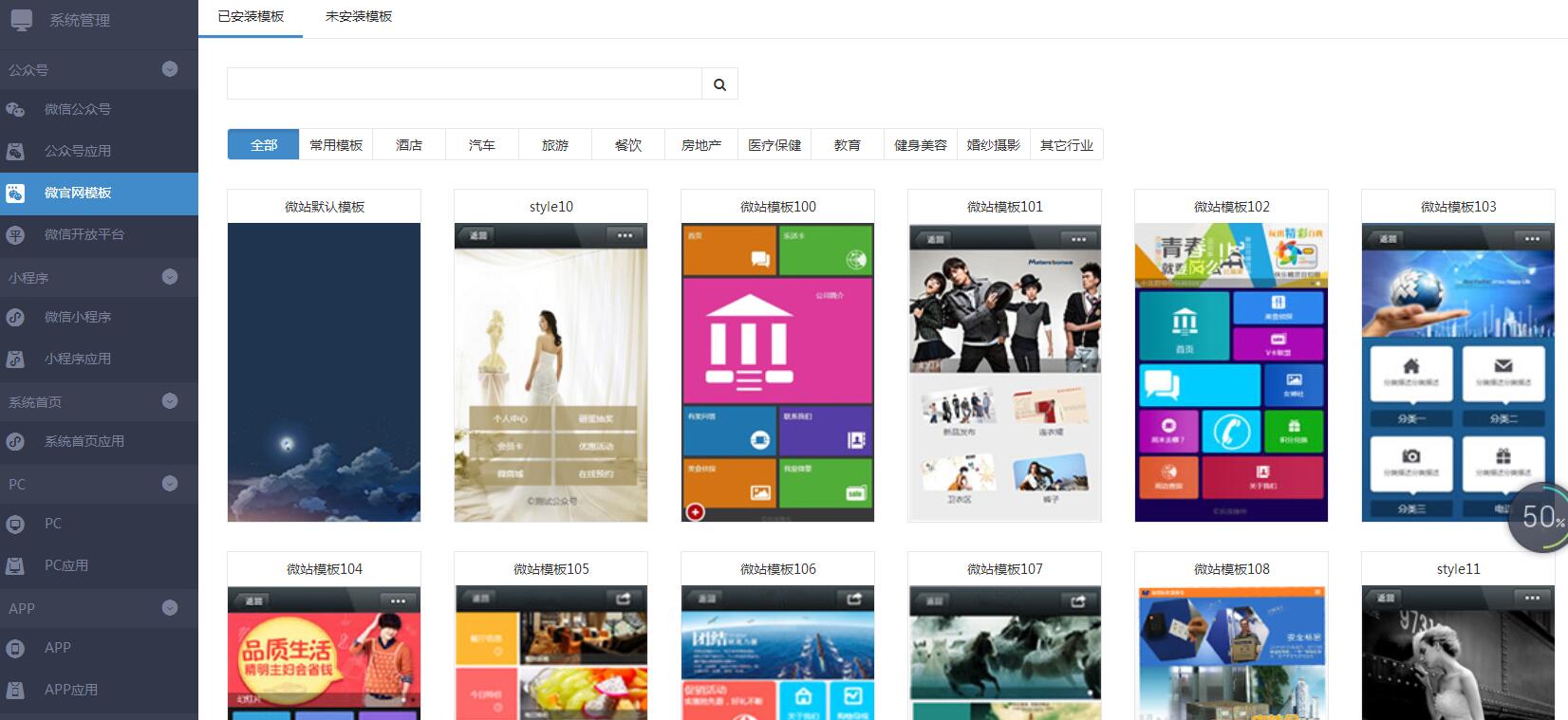
Task: Switch to the 已安装模板 tab
Action: pyautogui.click(x=251, y=17)
